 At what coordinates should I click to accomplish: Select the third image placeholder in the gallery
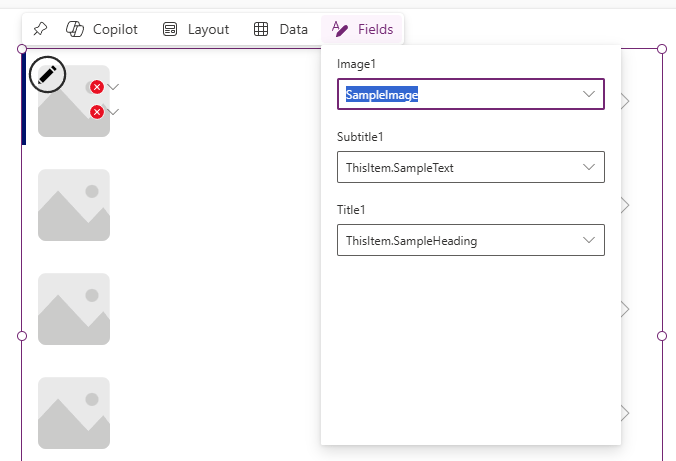(74, 309)
